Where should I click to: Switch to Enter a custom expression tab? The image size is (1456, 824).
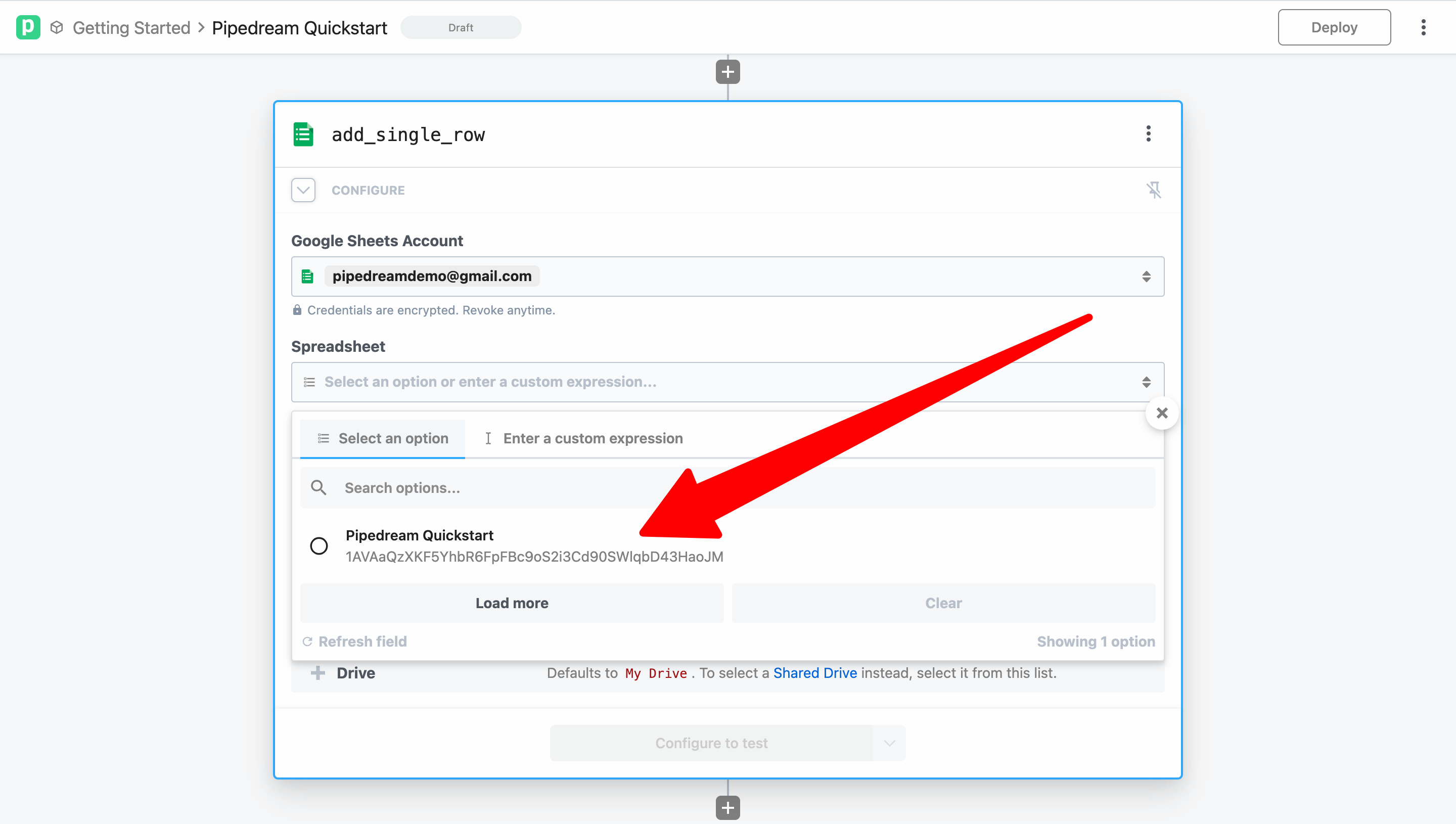583,438
